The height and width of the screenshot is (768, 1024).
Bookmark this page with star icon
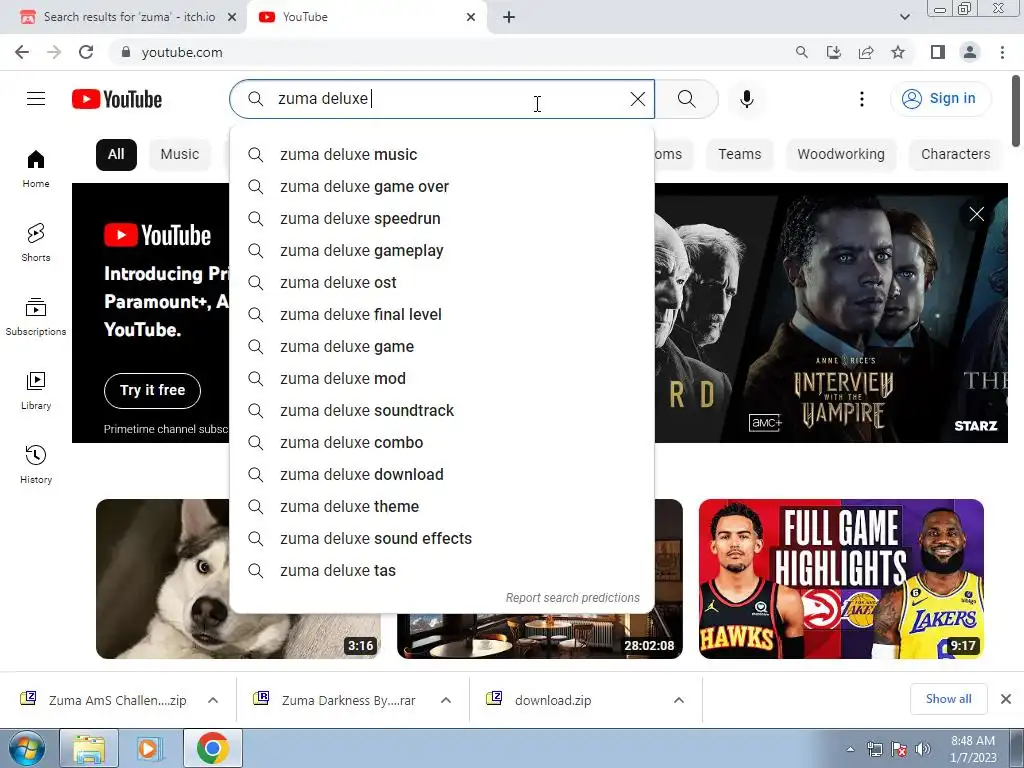898,52
